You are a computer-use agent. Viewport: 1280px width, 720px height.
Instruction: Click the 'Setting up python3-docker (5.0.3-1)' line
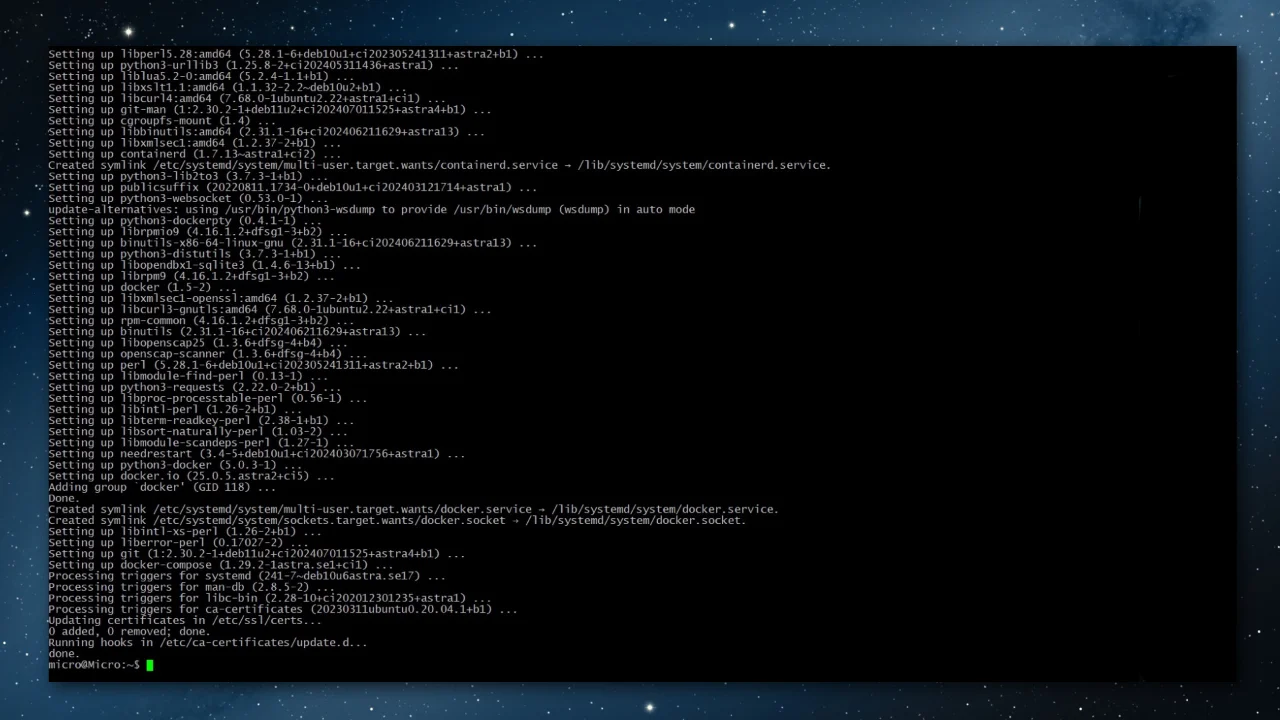click(175, 464)
